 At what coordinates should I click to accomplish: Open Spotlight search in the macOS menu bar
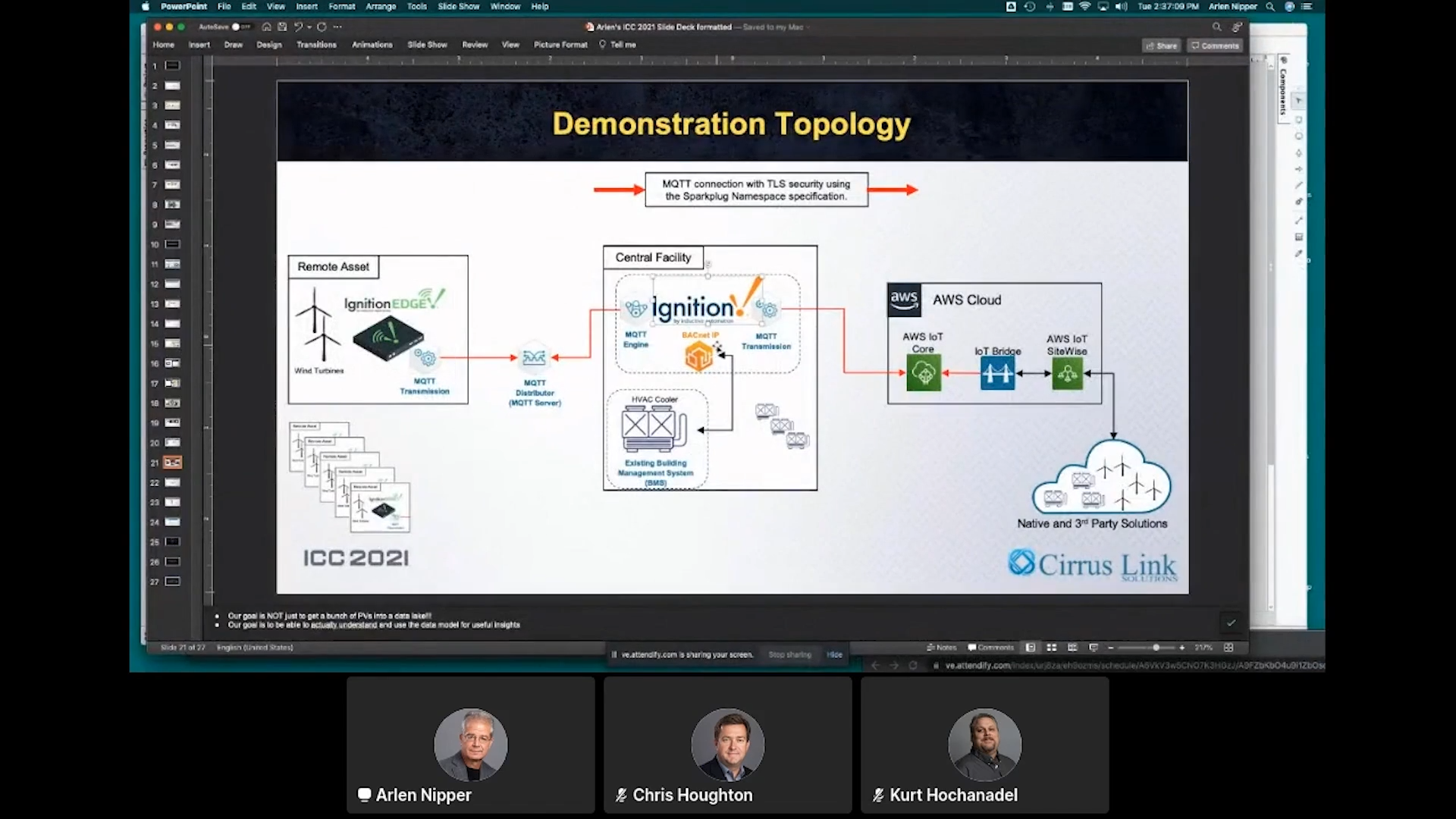pos(1269,6)
